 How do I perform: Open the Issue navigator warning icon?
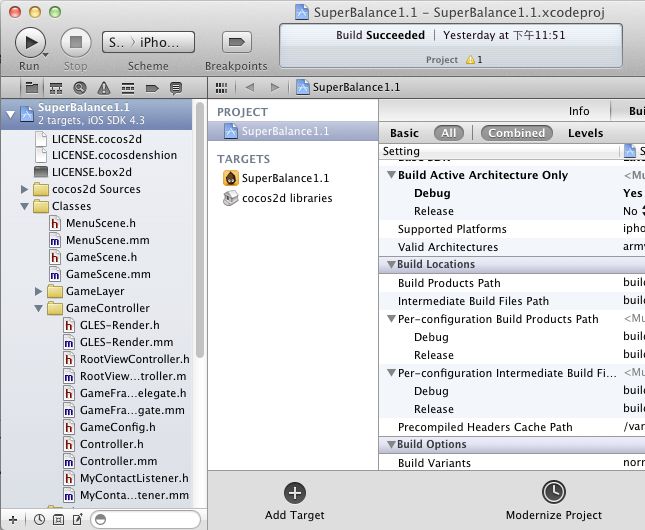tap(104, 88)
